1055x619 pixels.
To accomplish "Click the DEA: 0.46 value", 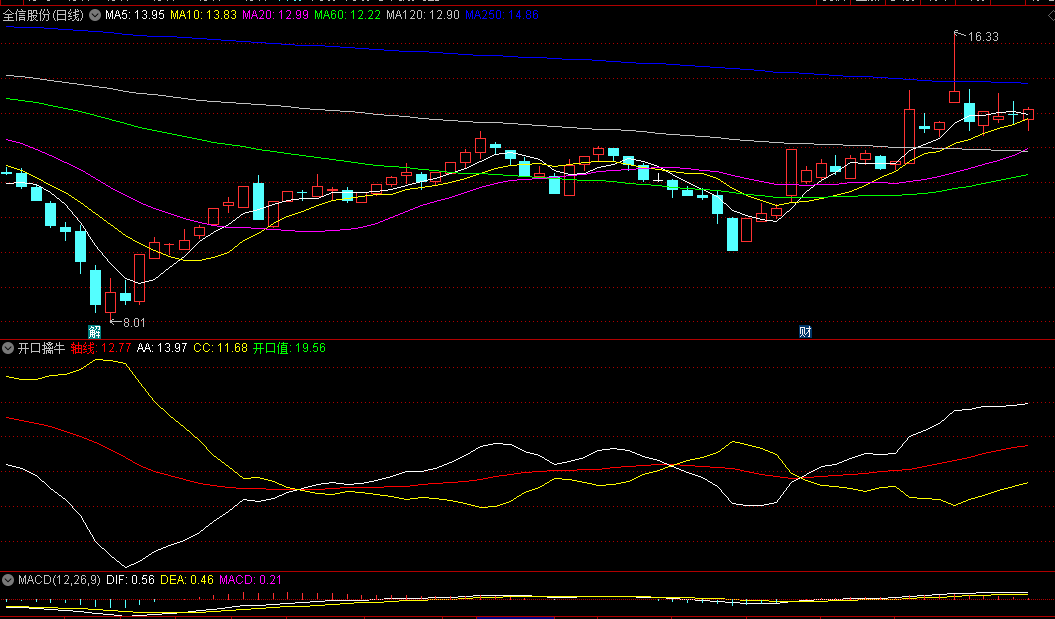I will pyautogui.click(x=188, y=579).
